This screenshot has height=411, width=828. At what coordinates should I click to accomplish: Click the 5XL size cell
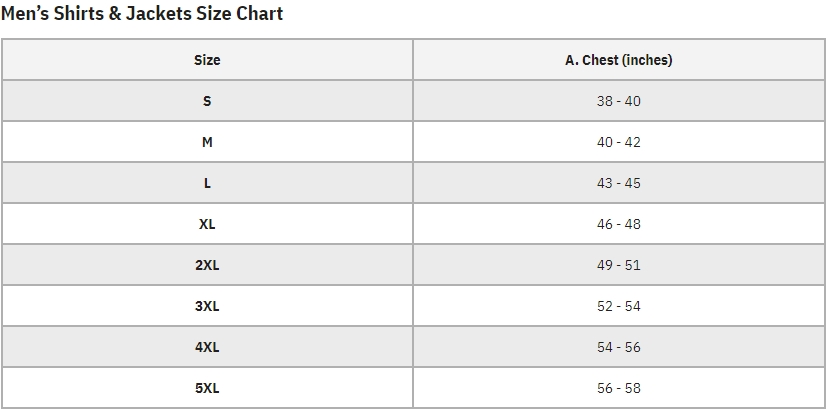point(207,388)
